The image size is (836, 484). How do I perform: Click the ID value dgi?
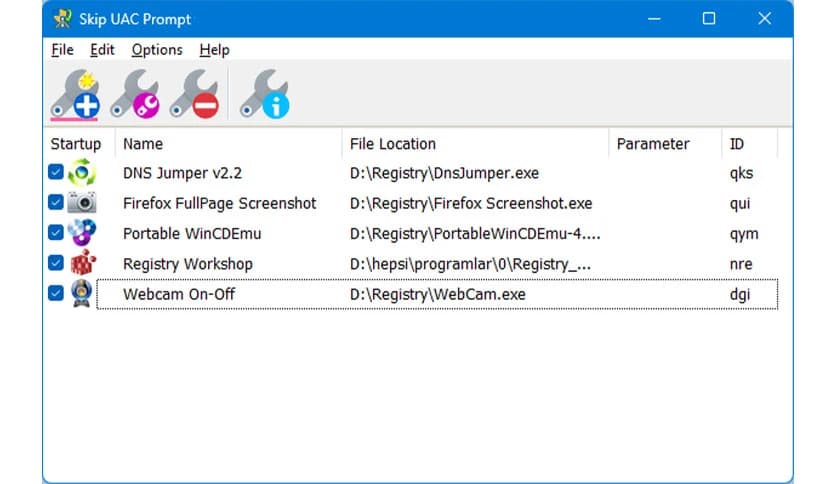point(739,294)
